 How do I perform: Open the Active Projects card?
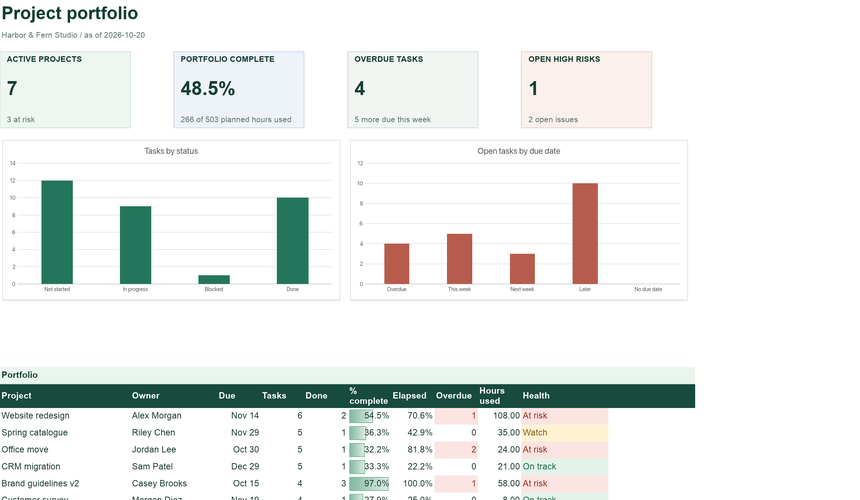pyautogui.click(x=65, y=90)
